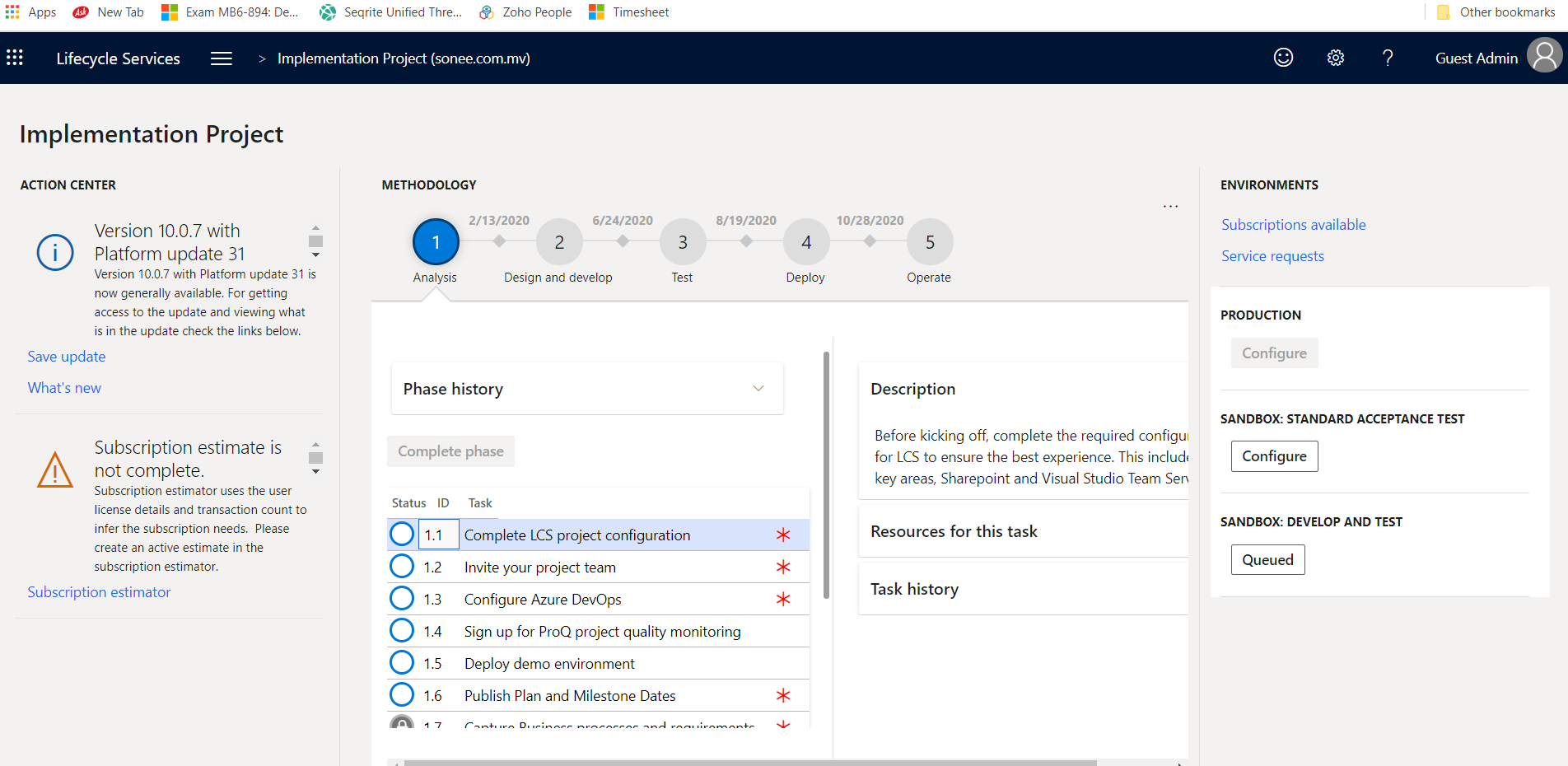Open the New Tab bookmark
The width and height of the screenshot is (1568, 766).
click(109, 12)
